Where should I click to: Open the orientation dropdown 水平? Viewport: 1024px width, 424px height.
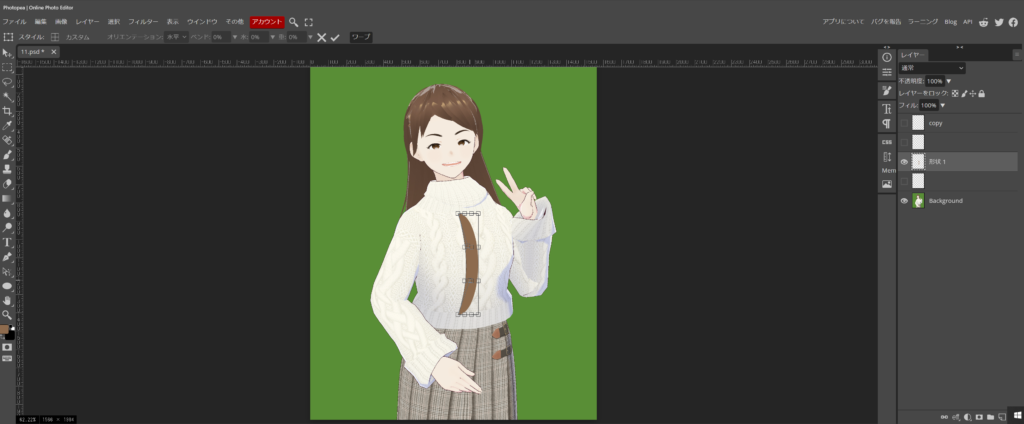[x=176, y=37]
